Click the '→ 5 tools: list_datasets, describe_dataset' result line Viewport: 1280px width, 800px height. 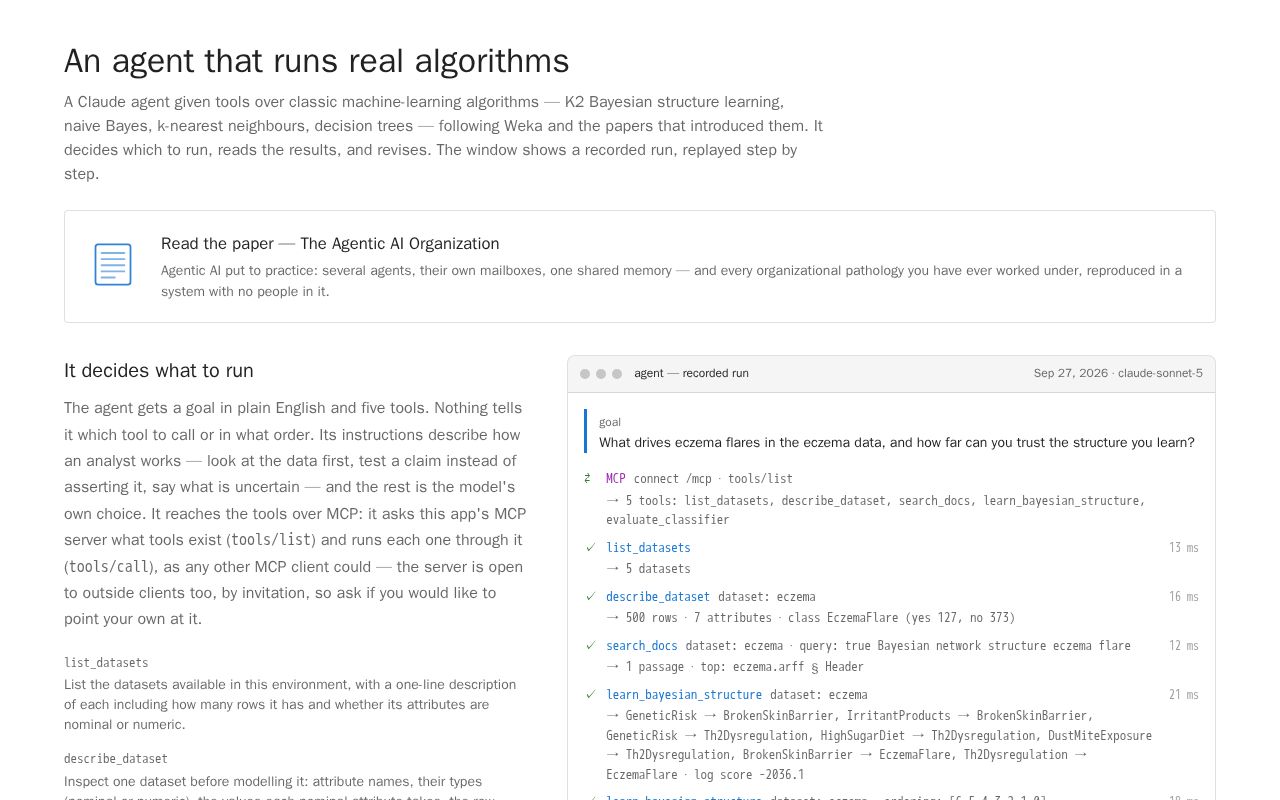point(876,510)
